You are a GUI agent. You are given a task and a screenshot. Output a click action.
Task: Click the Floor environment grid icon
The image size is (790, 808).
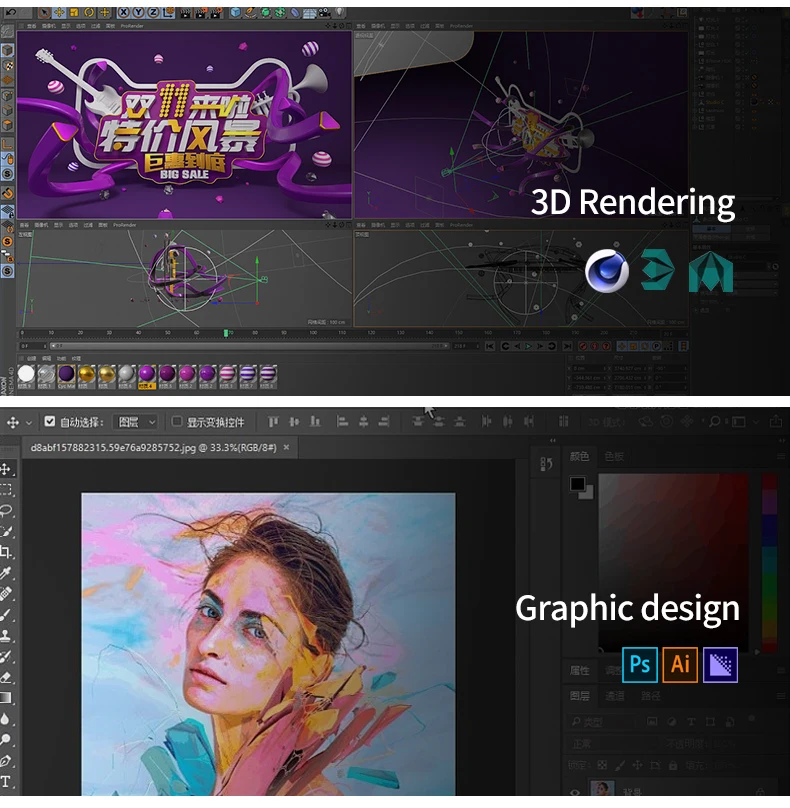(310, 12)
